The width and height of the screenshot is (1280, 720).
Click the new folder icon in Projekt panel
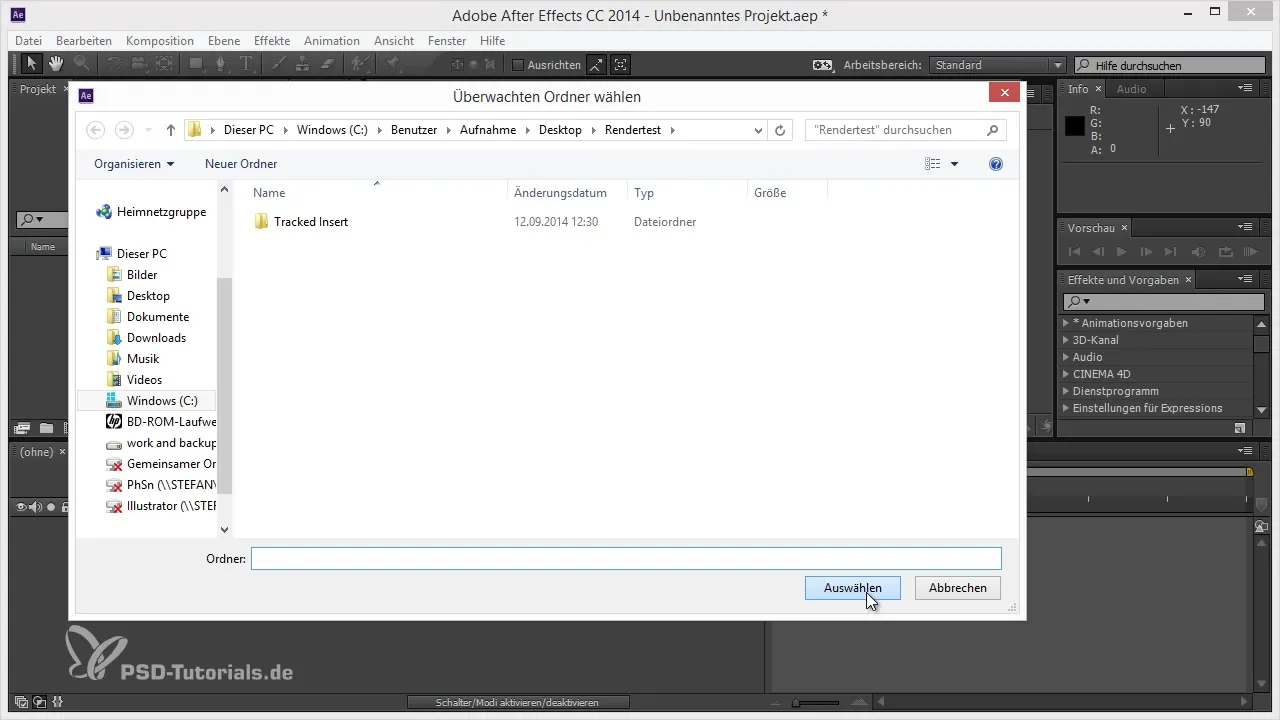[46, 428]
